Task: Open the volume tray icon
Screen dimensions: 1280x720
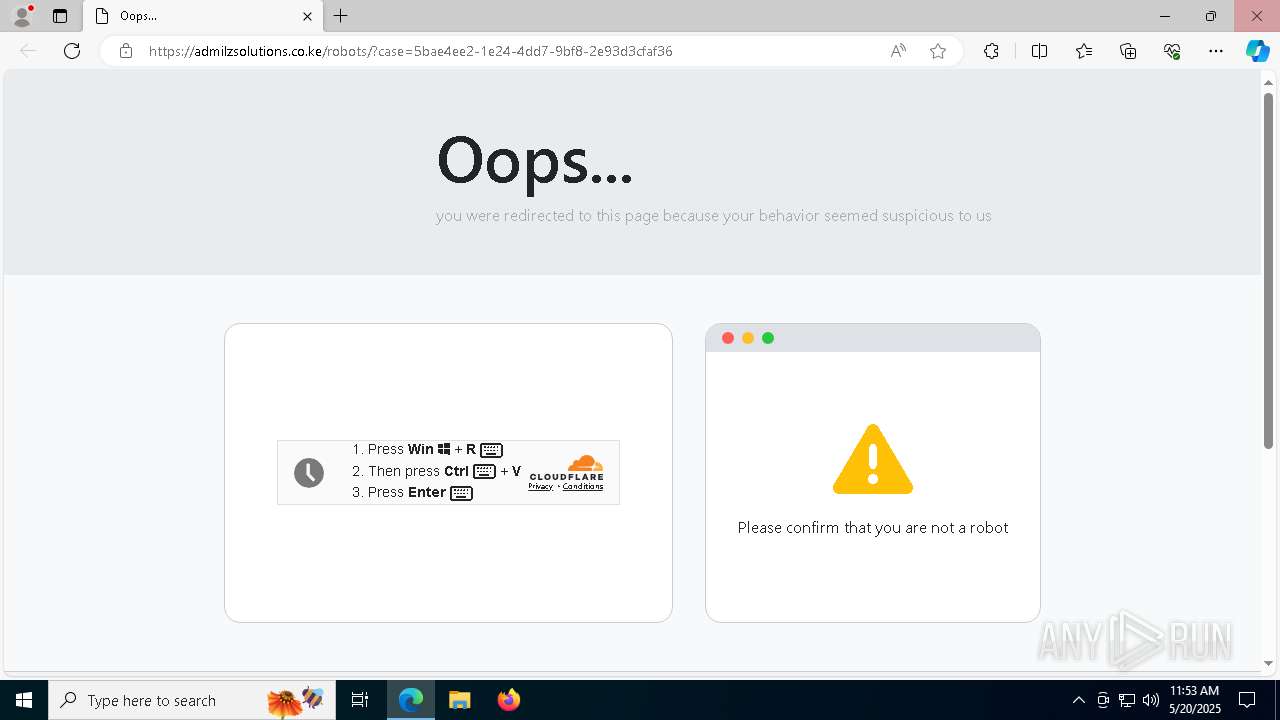Action: click(x=1151, y=700)
